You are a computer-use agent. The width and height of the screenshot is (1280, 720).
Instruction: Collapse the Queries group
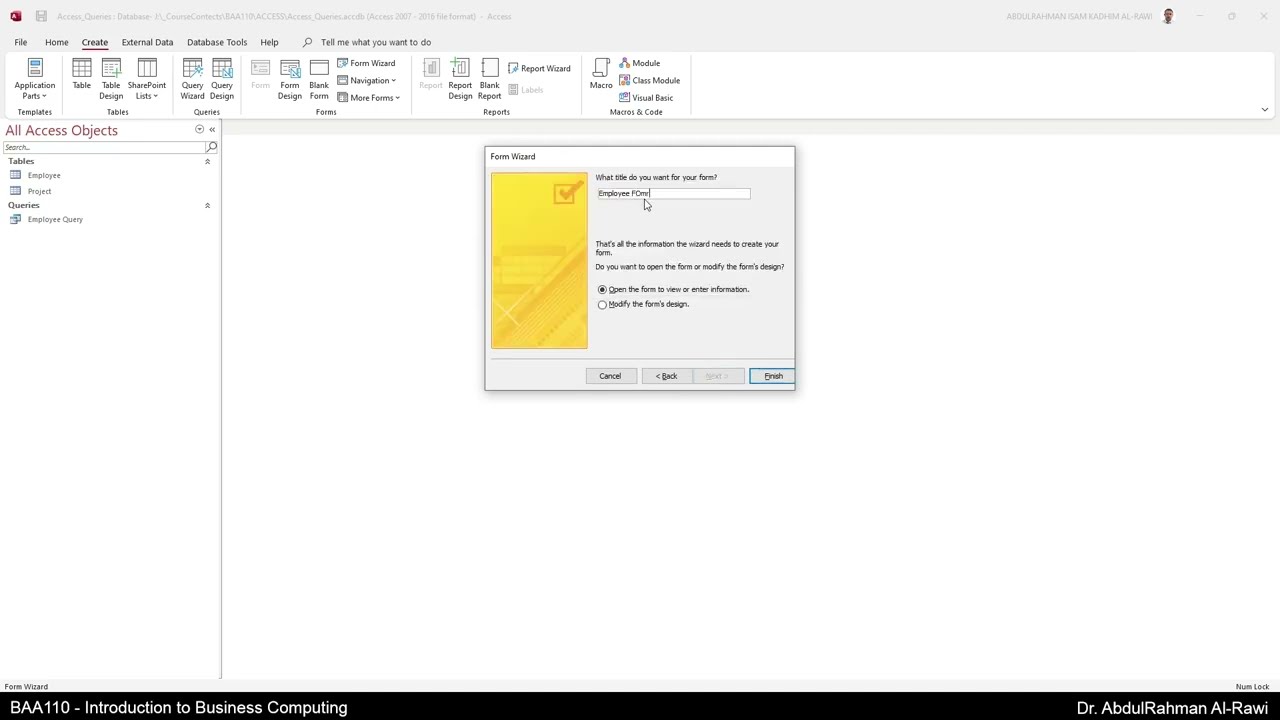(208, 205)
